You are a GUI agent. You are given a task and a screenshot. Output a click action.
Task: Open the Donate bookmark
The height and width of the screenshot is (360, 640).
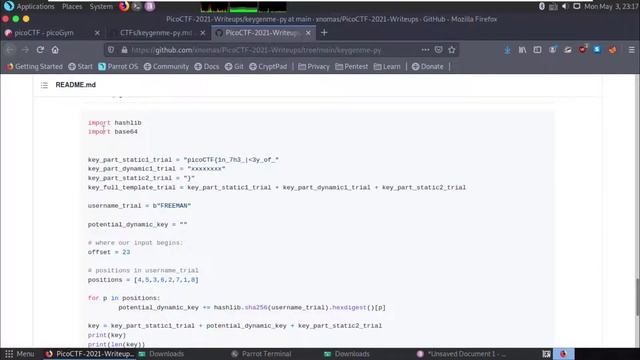point(427,67)
